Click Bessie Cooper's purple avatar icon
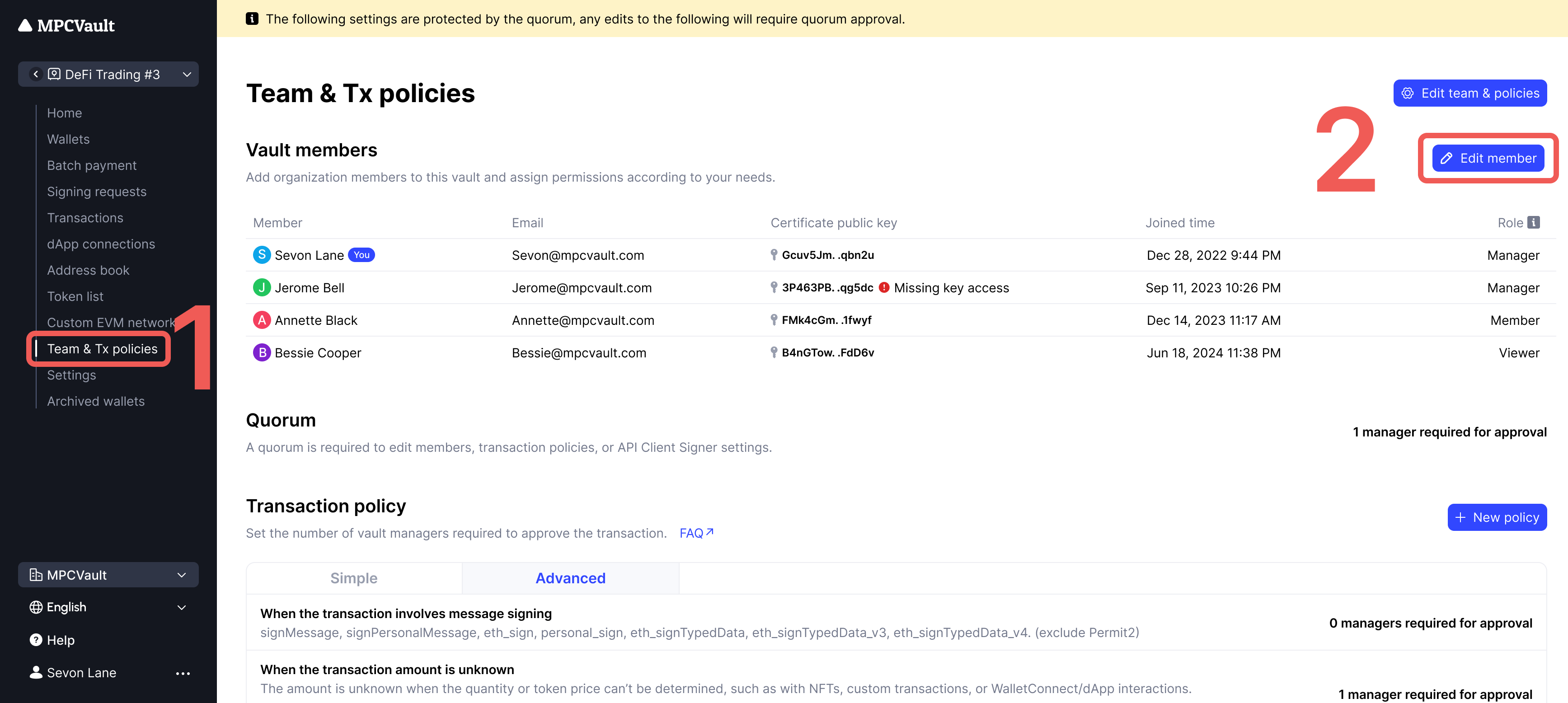This screenshot has width=1568, height=703. (261, 352)
